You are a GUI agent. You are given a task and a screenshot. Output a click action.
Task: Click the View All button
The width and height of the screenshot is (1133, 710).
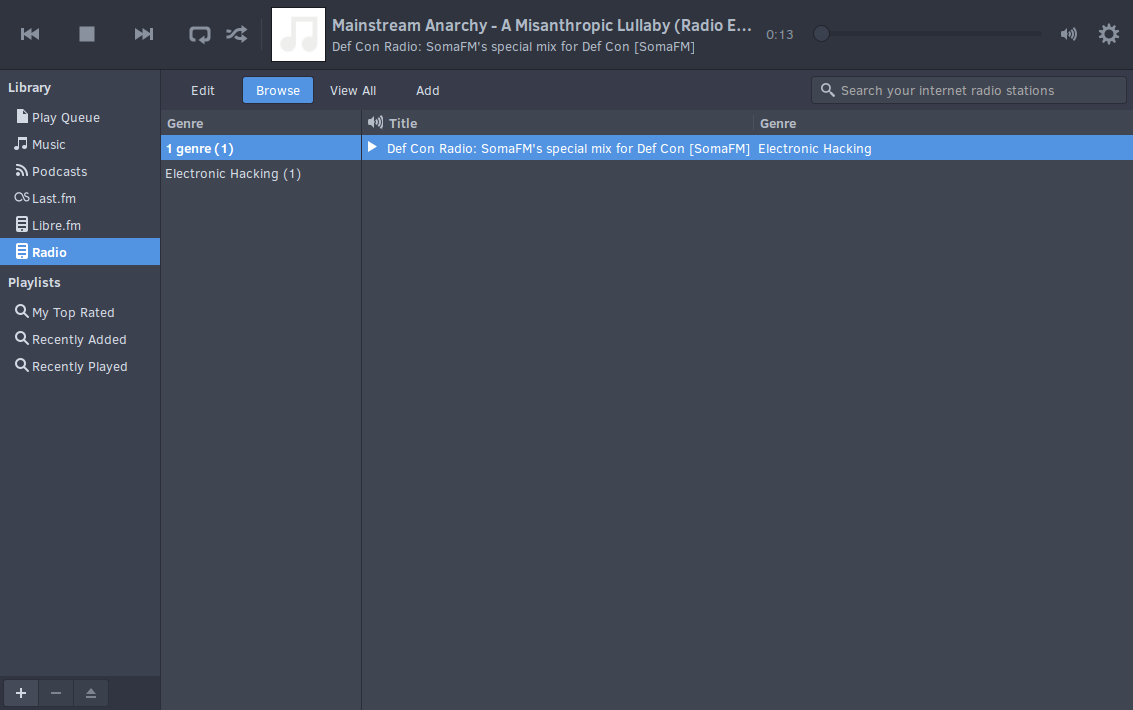[x=353, y=90]
